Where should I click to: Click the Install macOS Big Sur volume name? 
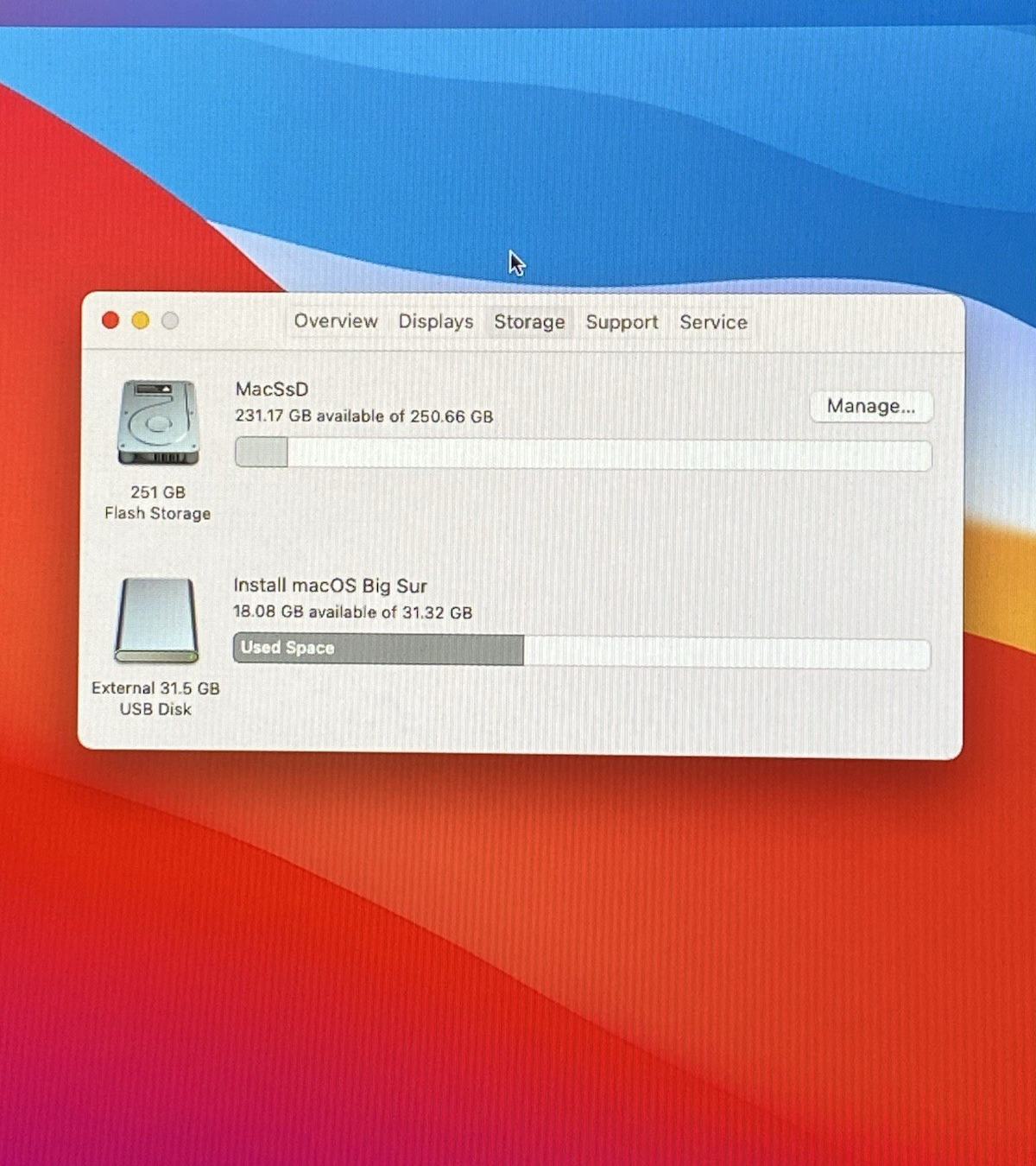pyautogui.click(x=331, y=586)
